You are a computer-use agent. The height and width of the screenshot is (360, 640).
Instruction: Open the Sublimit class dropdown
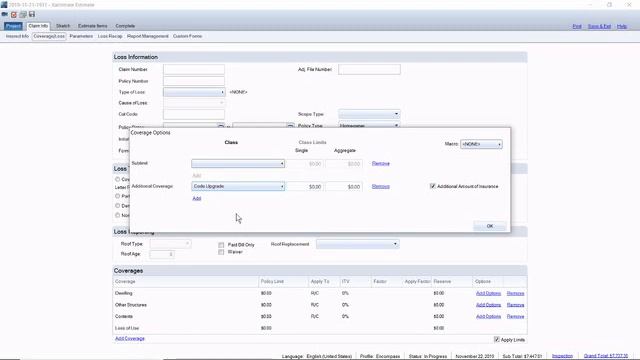point(238,164)
